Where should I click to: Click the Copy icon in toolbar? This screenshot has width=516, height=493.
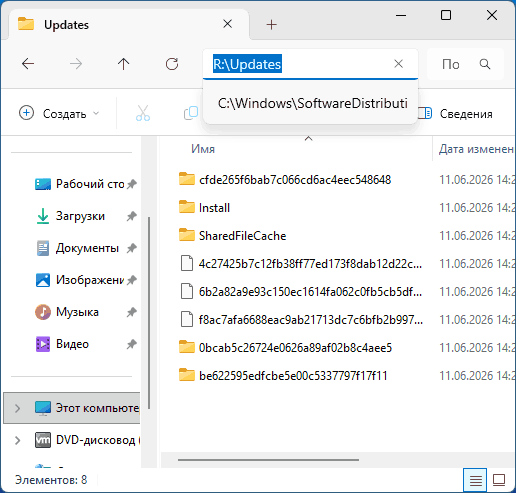(x=191, y=113)
